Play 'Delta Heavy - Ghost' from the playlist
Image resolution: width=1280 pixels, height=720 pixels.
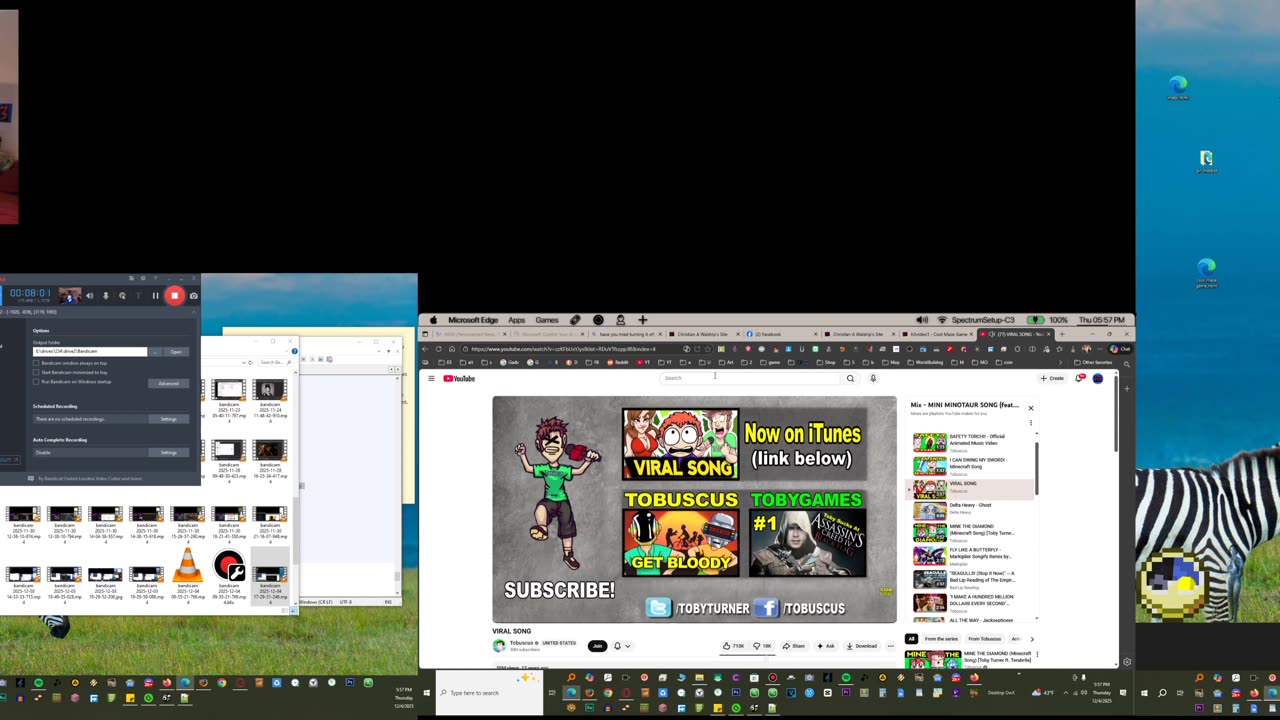click(x=971, y=510)
